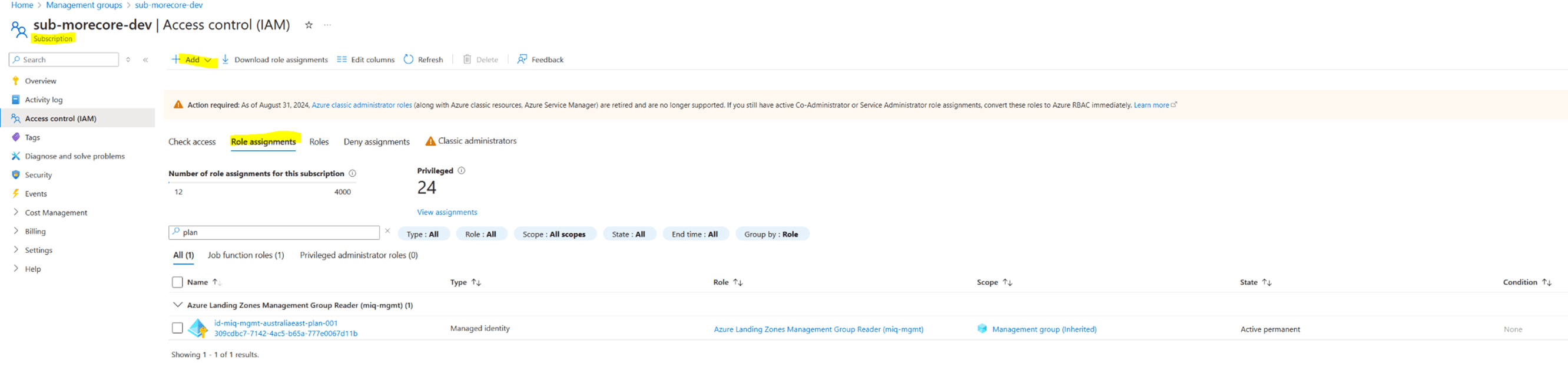The height and width of the screenshot is (376, 1568).
Task: Select the Role assignments tab
Action: click(x=264, y=141)
